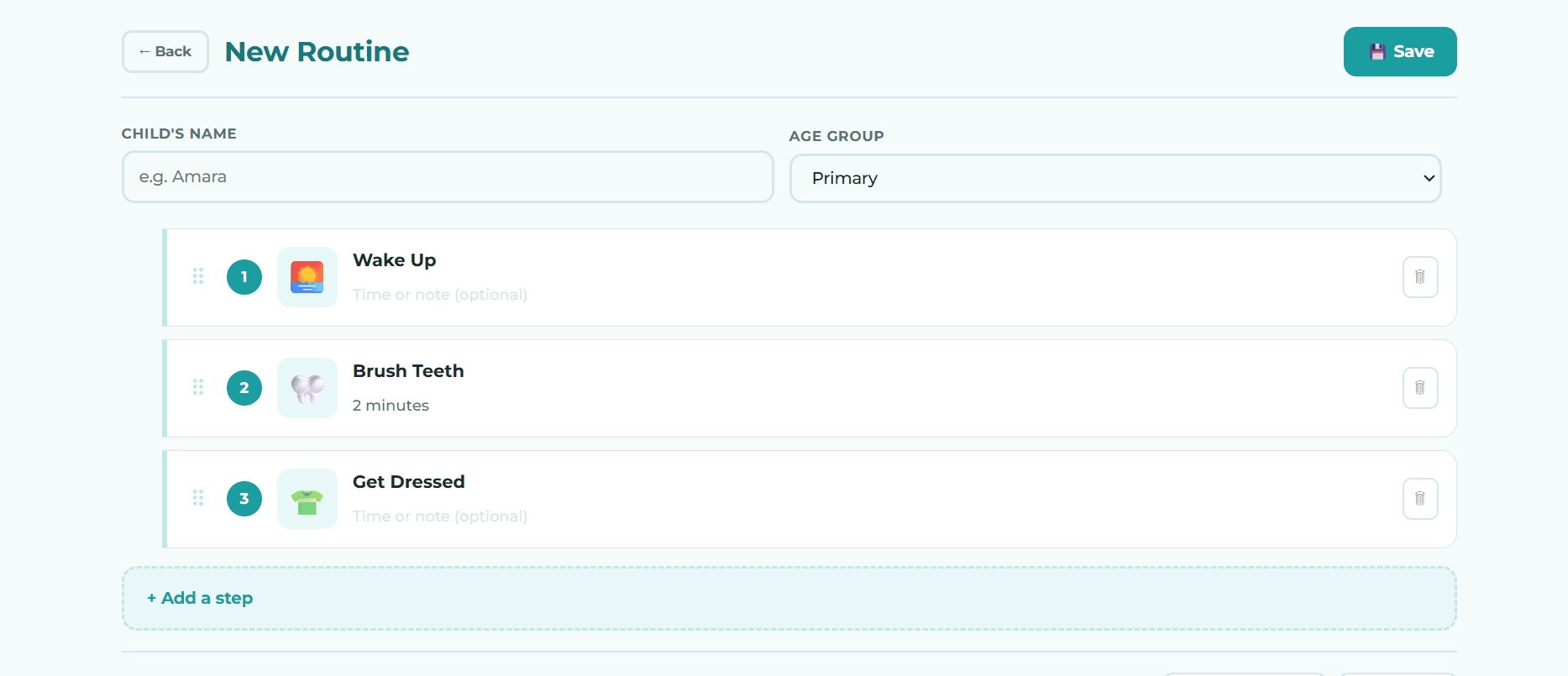1568x676 pixels.
Task: Click the note field under Wake Up
Action: [x=440, y=295]
